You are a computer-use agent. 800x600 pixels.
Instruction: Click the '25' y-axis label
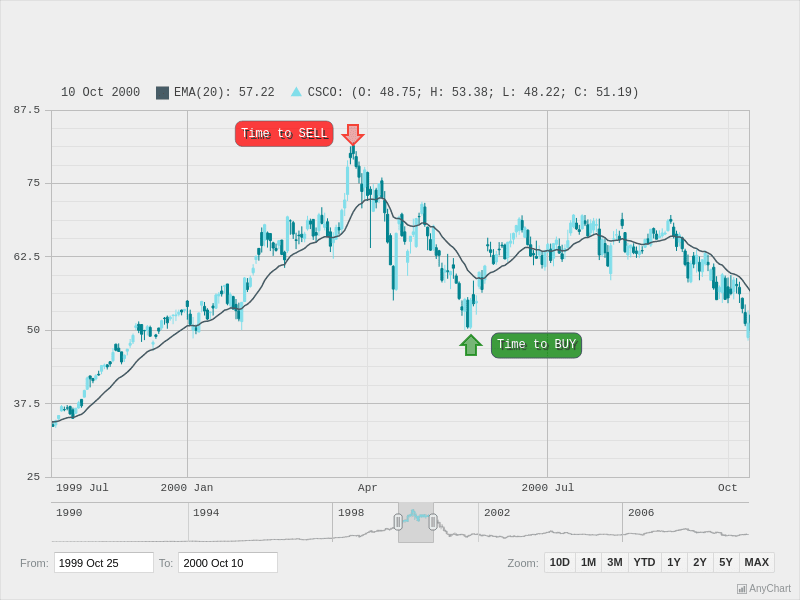33,477
